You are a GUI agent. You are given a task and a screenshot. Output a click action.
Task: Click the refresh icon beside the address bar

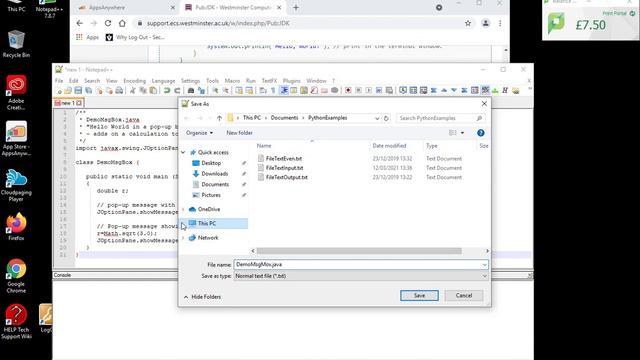click(x=386, y=118)
